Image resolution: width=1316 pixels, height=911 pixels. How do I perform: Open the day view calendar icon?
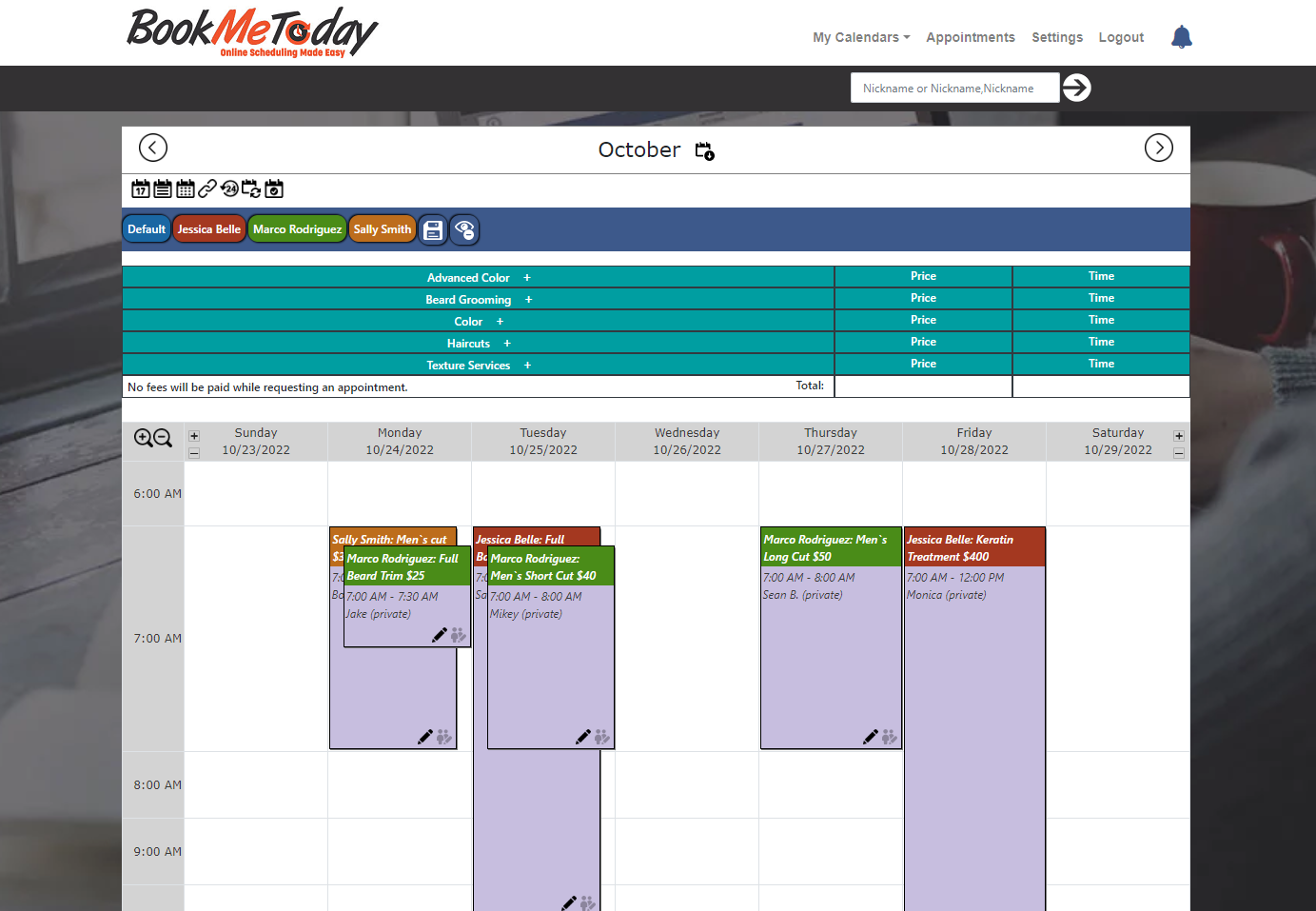coord(140,188)
